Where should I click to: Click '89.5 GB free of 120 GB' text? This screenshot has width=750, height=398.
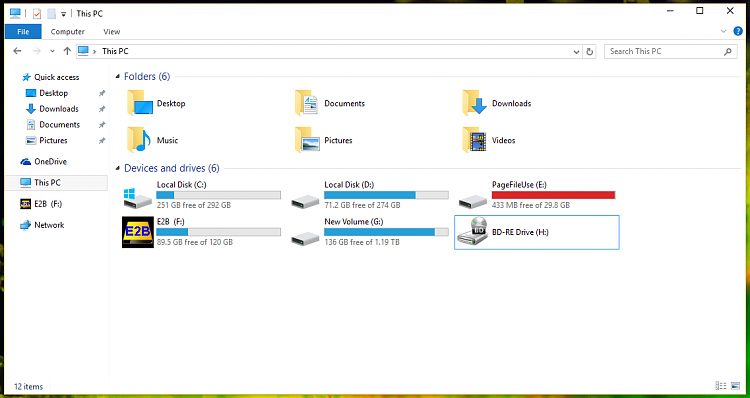[195, 242]
